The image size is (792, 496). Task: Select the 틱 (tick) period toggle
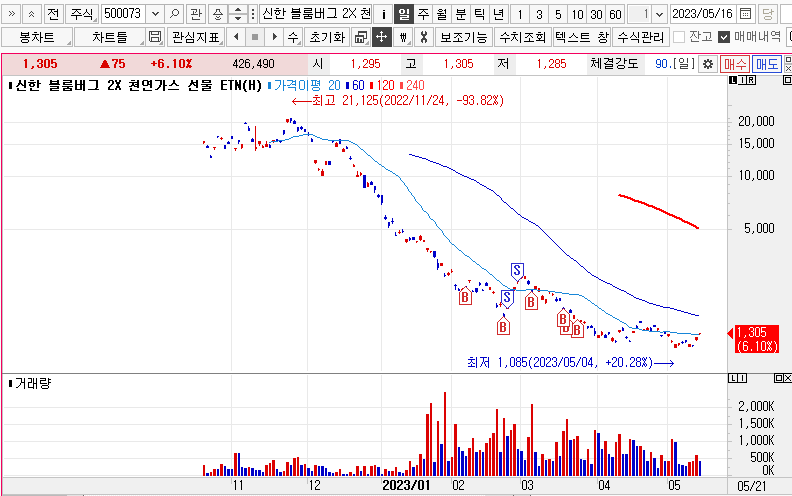[x=479, y=14]
